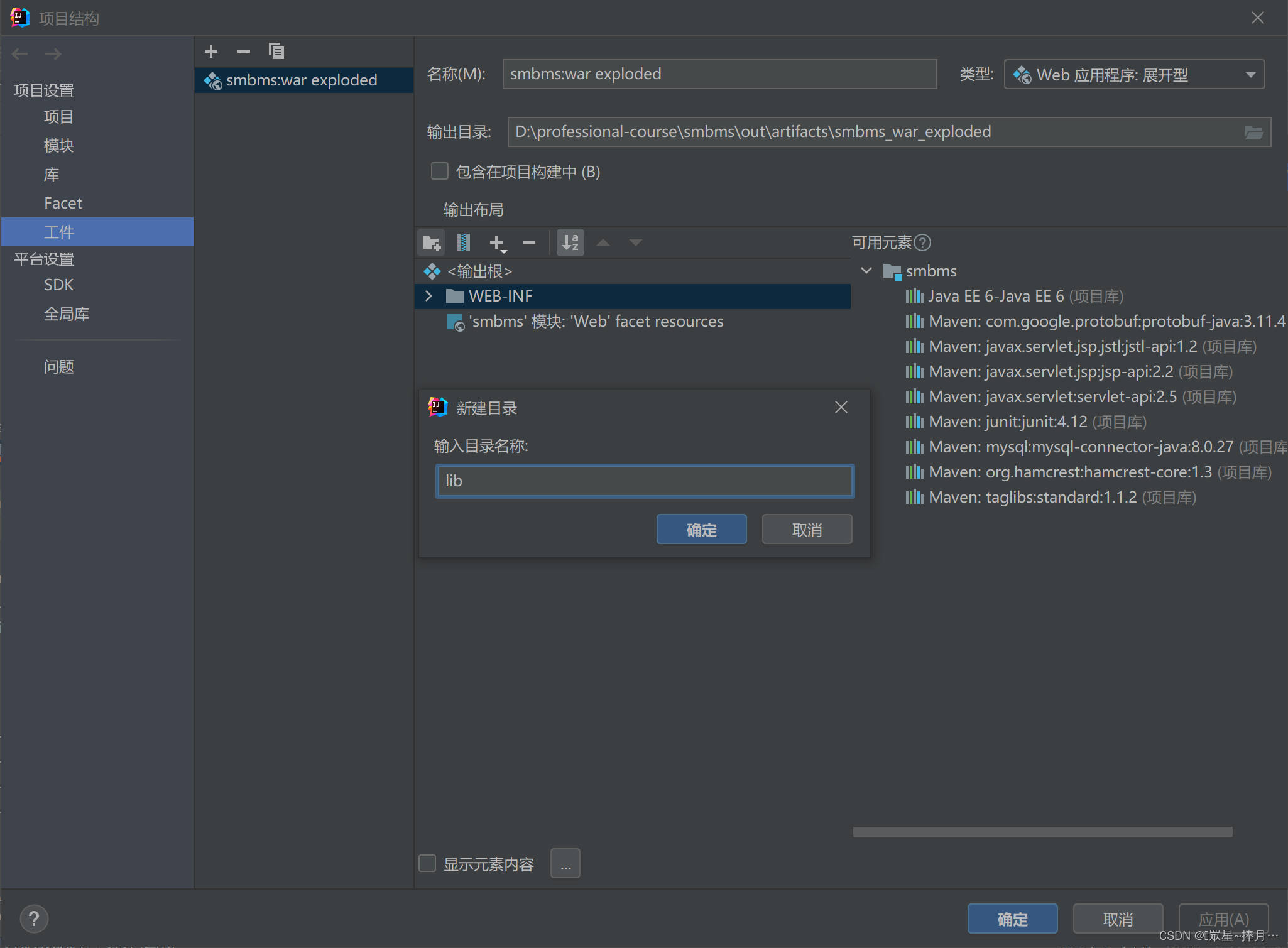Open SDK platform settings
This screenshot has width=1288, height=948.
pos(58,285)
